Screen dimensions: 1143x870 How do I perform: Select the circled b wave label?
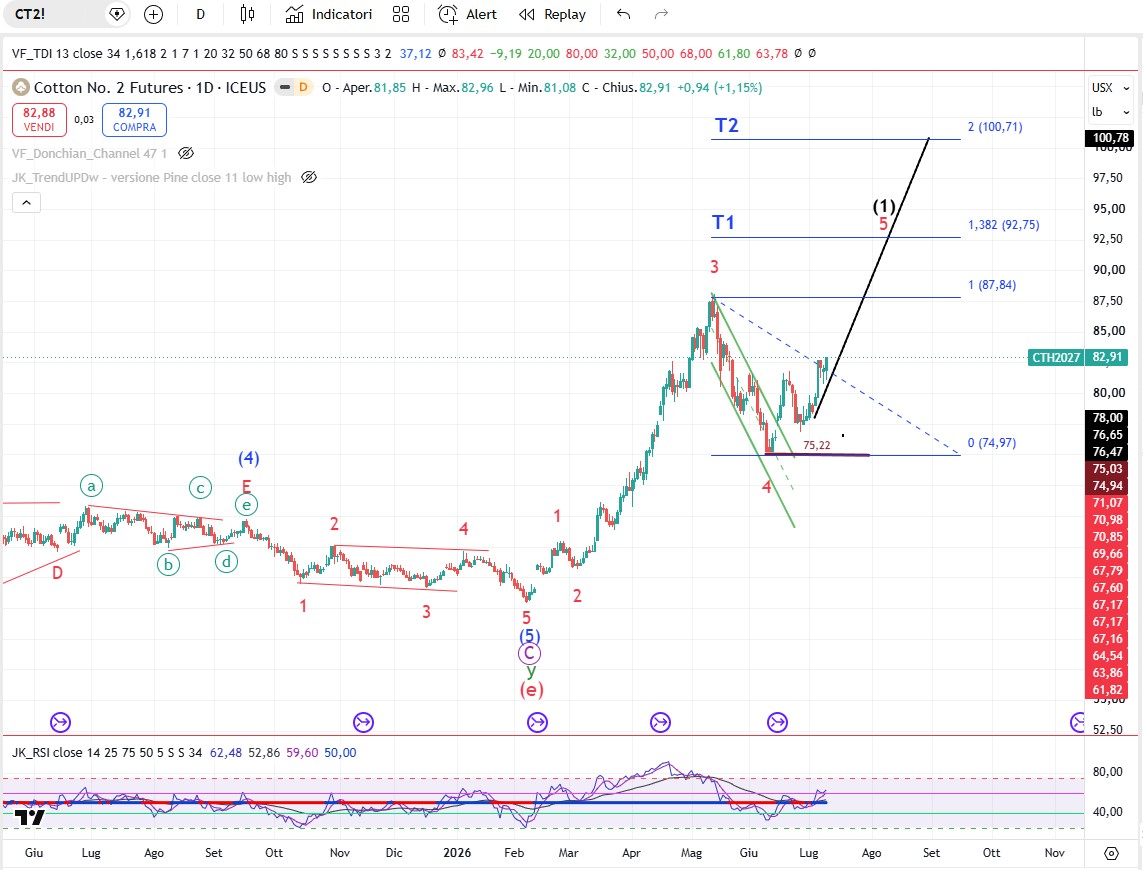[168, 564]
